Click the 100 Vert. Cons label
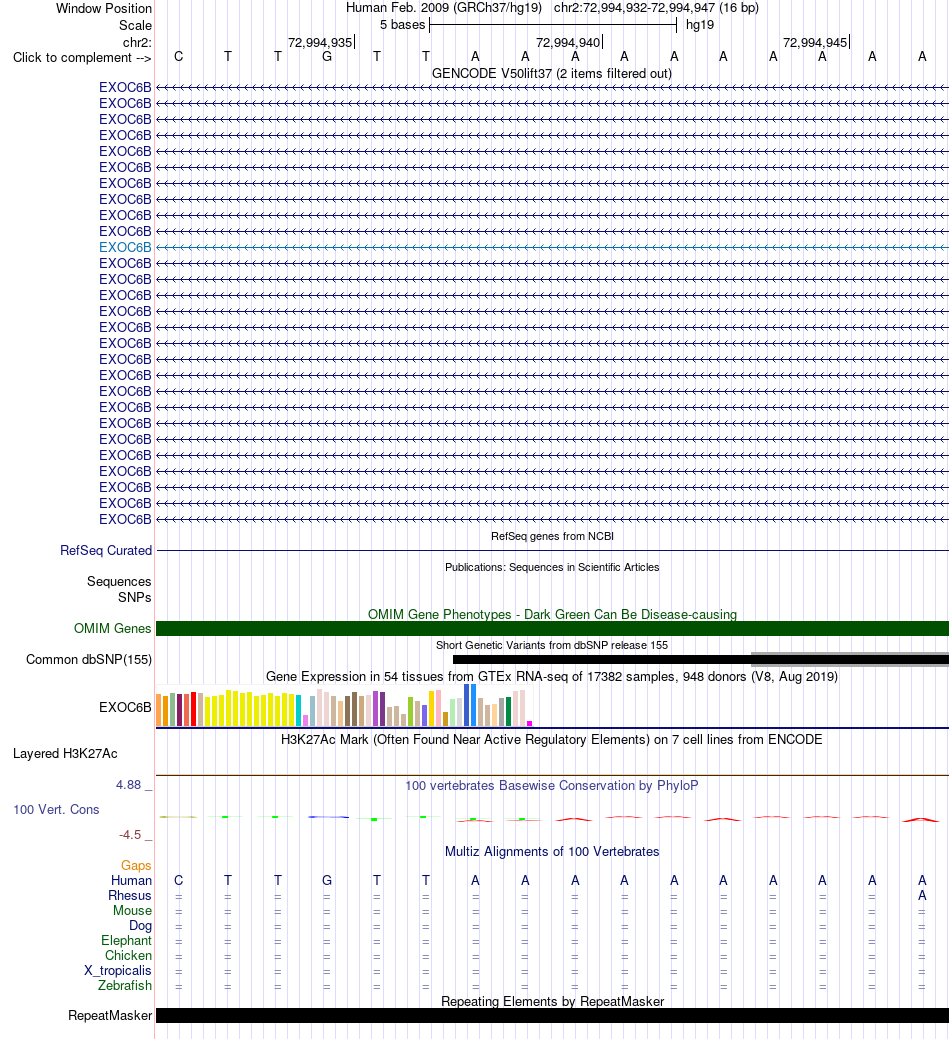Viewport: 950px width, 1039px height. pyautogui.click(x=56, y=810)
